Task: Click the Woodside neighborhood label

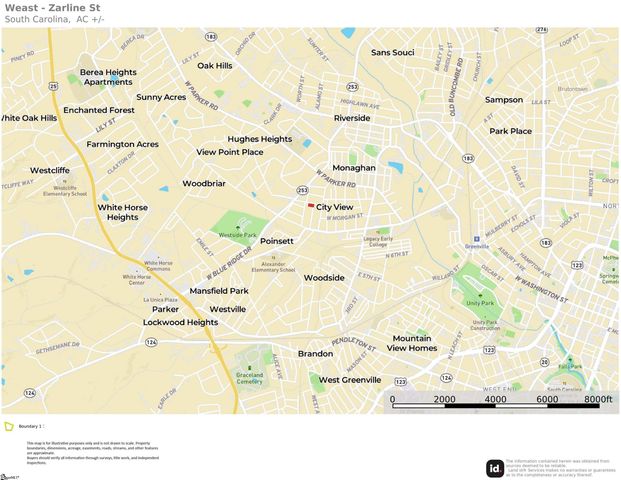Action: (x=324, y=278)
